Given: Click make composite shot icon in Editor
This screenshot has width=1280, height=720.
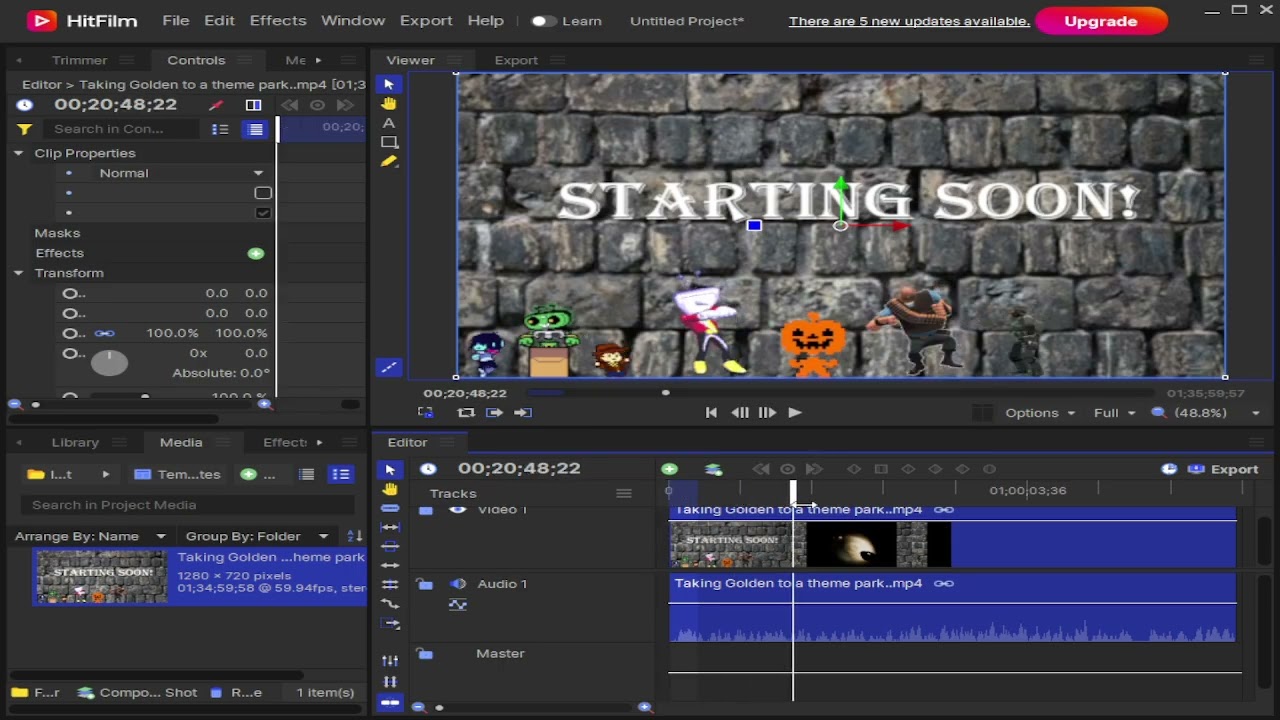Looking at the screenshot, I should [713, 469].
